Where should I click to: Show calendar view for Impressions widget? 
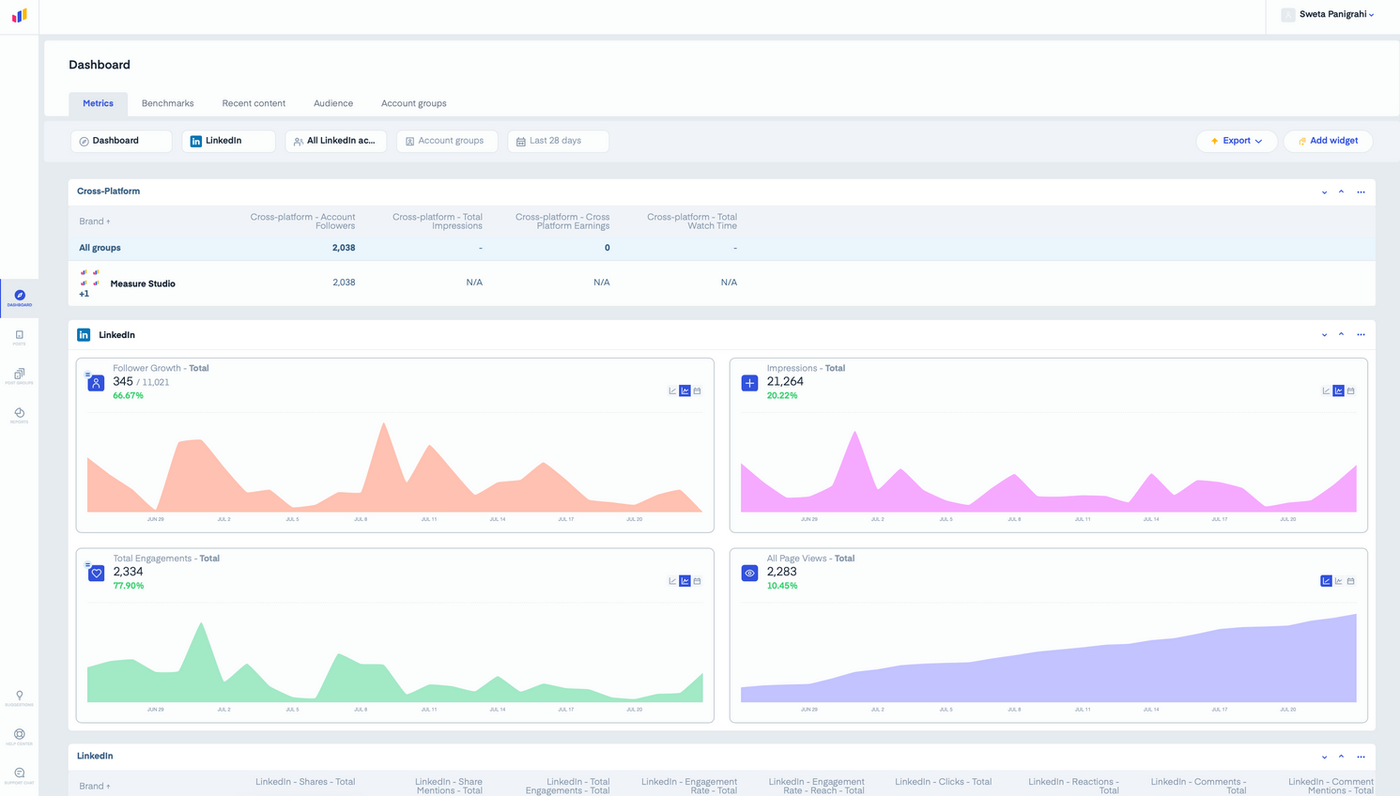[x=1351, y=391]
